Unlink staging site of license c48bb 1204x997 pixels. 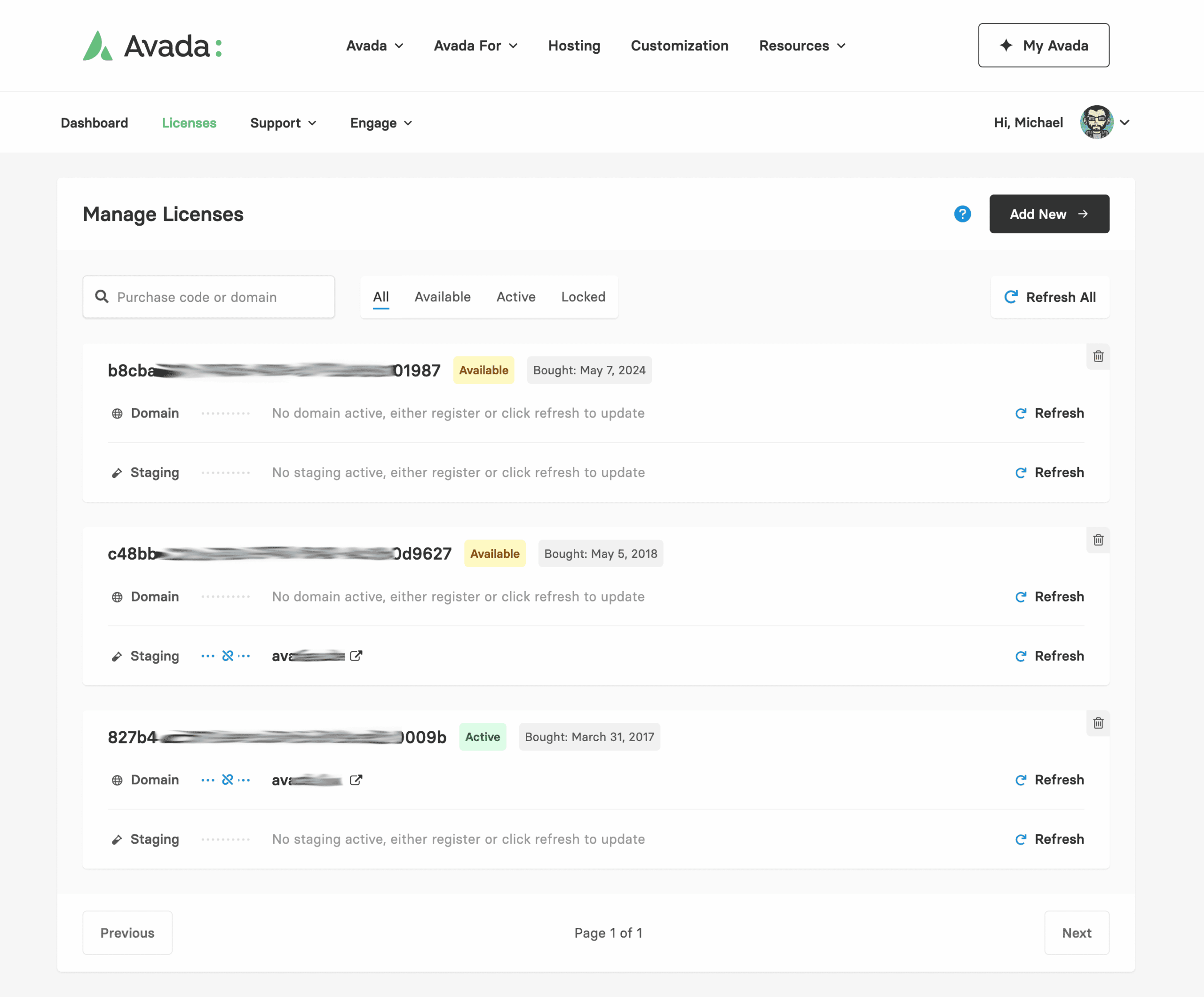pos(228,656)
